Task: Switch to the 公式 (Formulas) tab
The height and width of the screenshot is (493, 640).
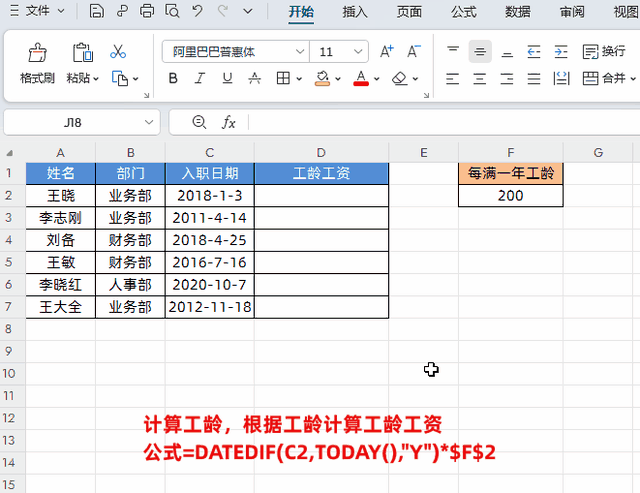Action: 464,12
